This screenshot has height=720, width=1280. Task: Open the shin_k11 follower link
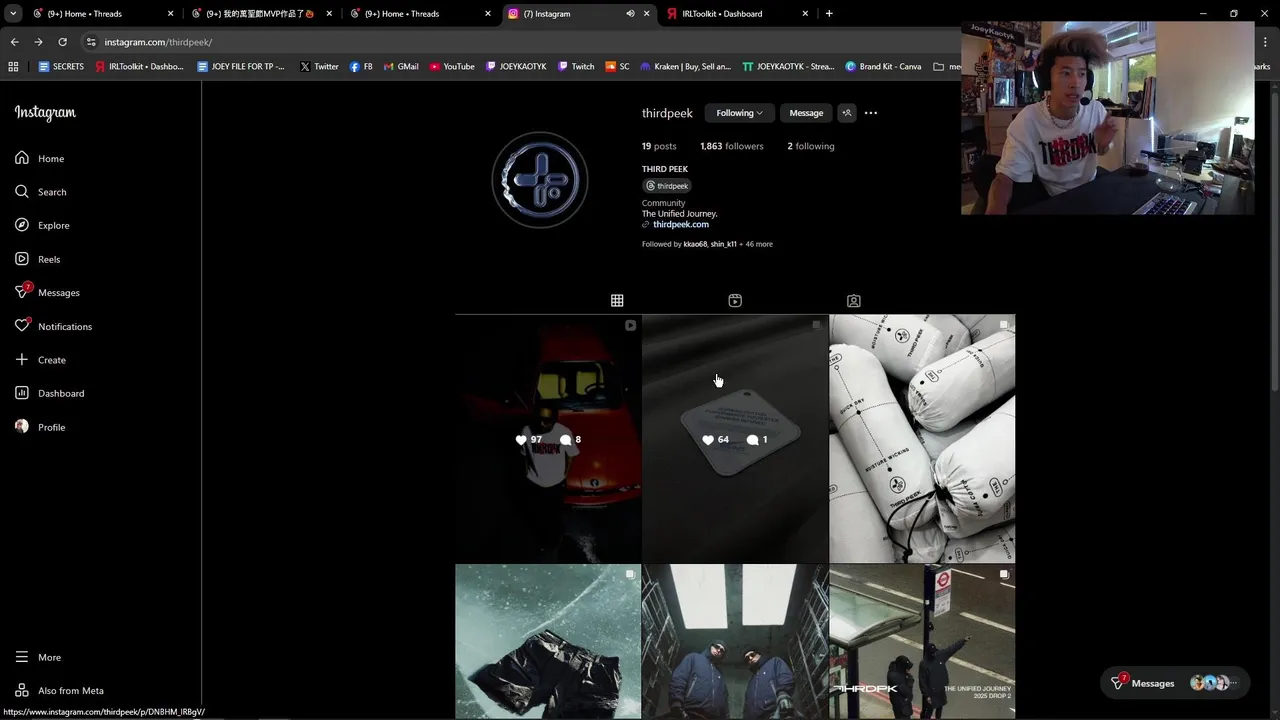(723, 244)
